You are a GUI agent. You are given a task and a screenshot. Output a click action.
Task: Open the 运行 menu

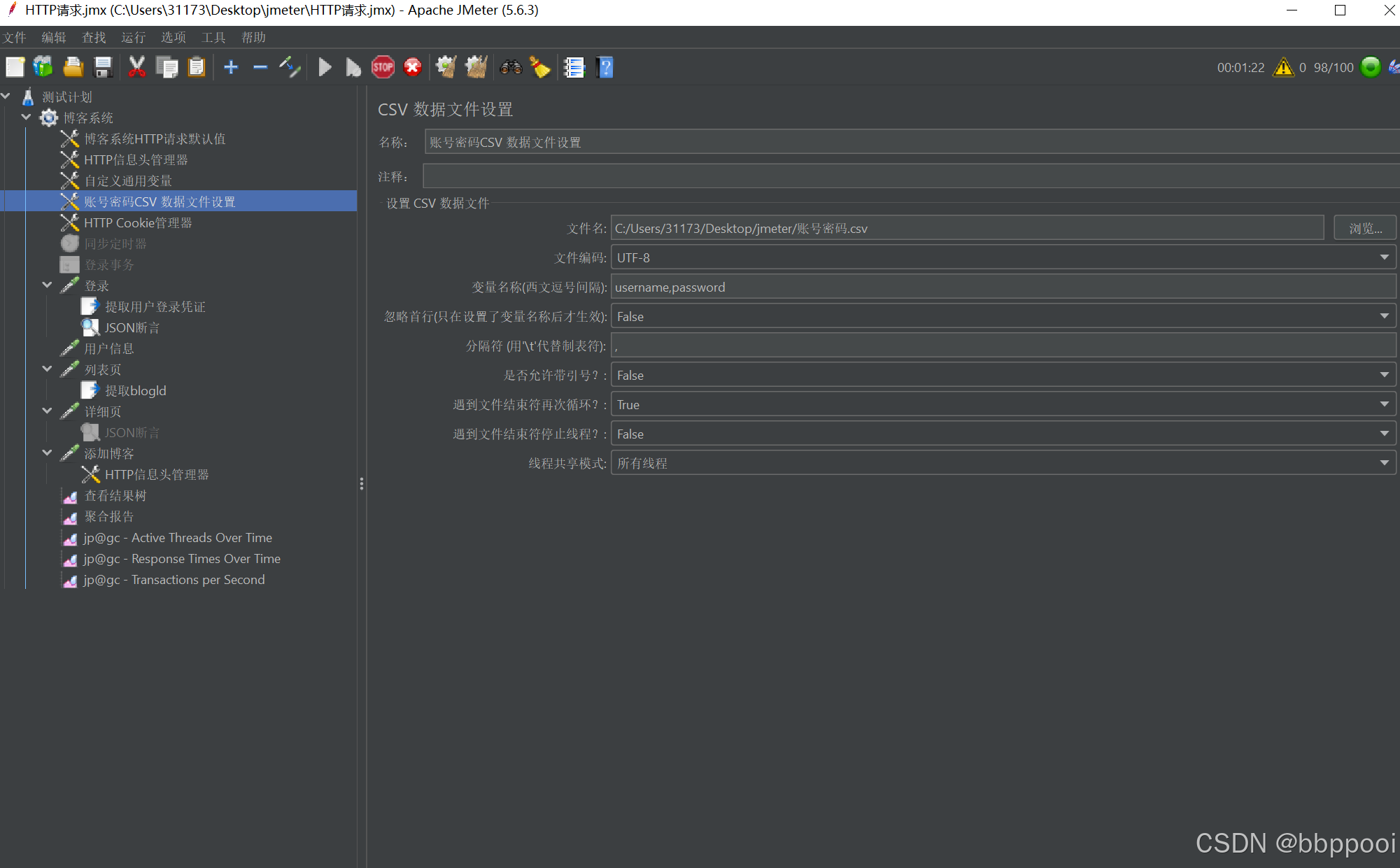tap(133, 37)
